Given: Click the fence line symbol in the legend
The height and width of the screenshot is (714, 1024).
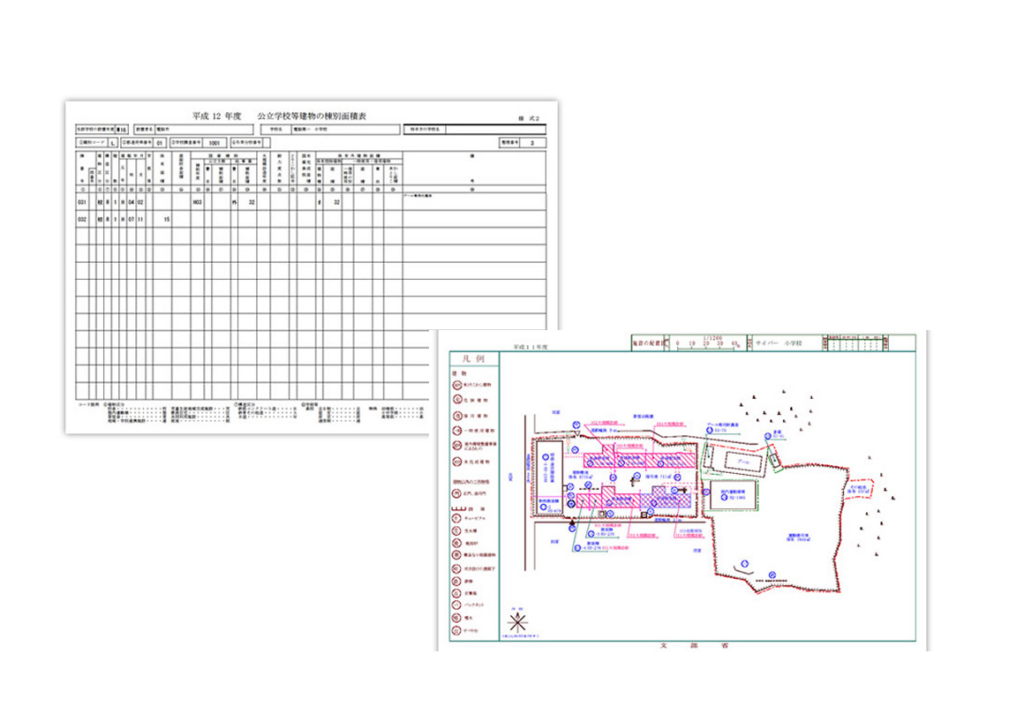Looking at the screenshot, I should click(x=458, y=508).
